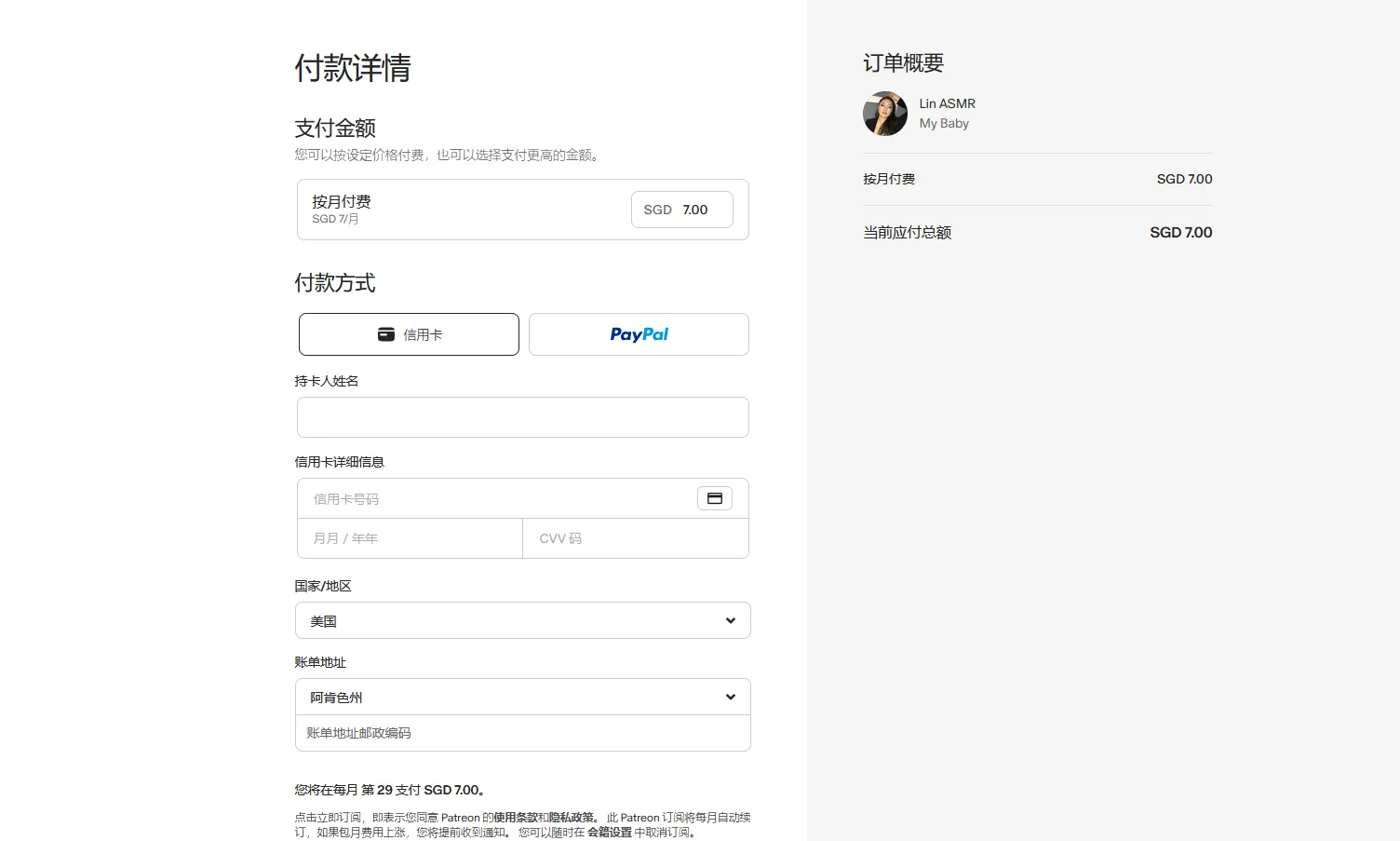Click the CVV 码 input field

click(x=636, y=537)
